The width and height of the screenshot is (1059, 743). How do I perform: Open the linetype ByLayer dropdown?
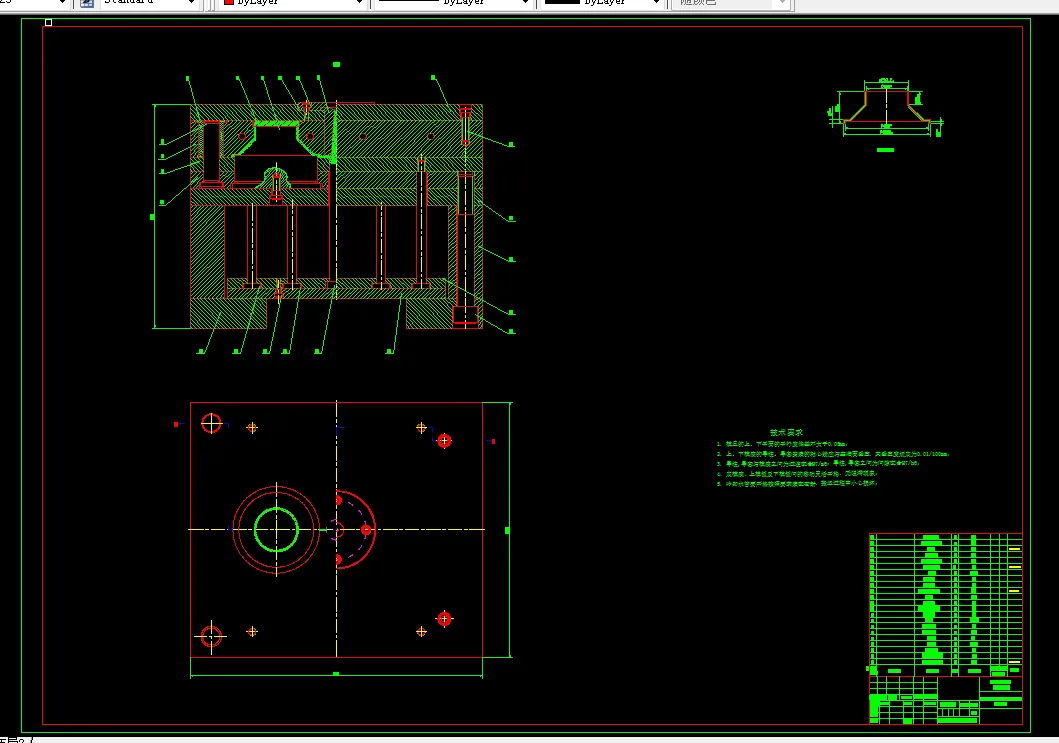[x=453, y=3]
